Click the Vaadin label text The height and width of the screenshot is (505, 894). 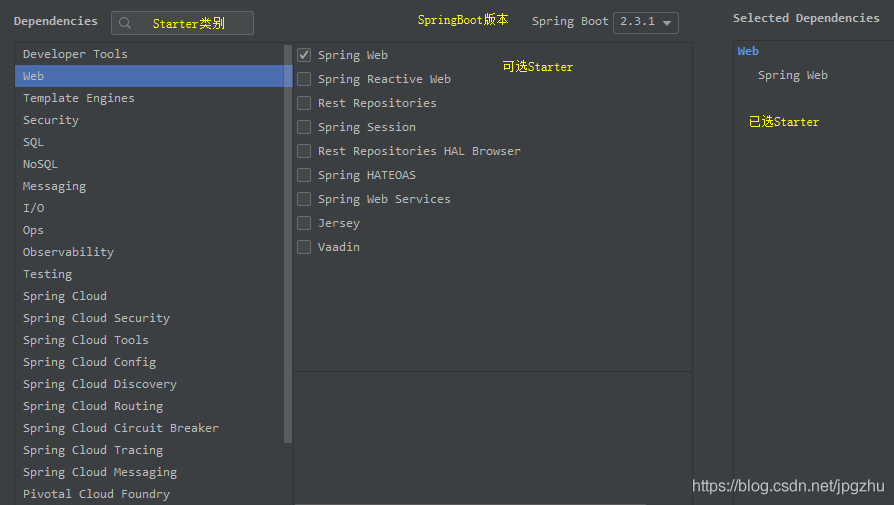339,247
